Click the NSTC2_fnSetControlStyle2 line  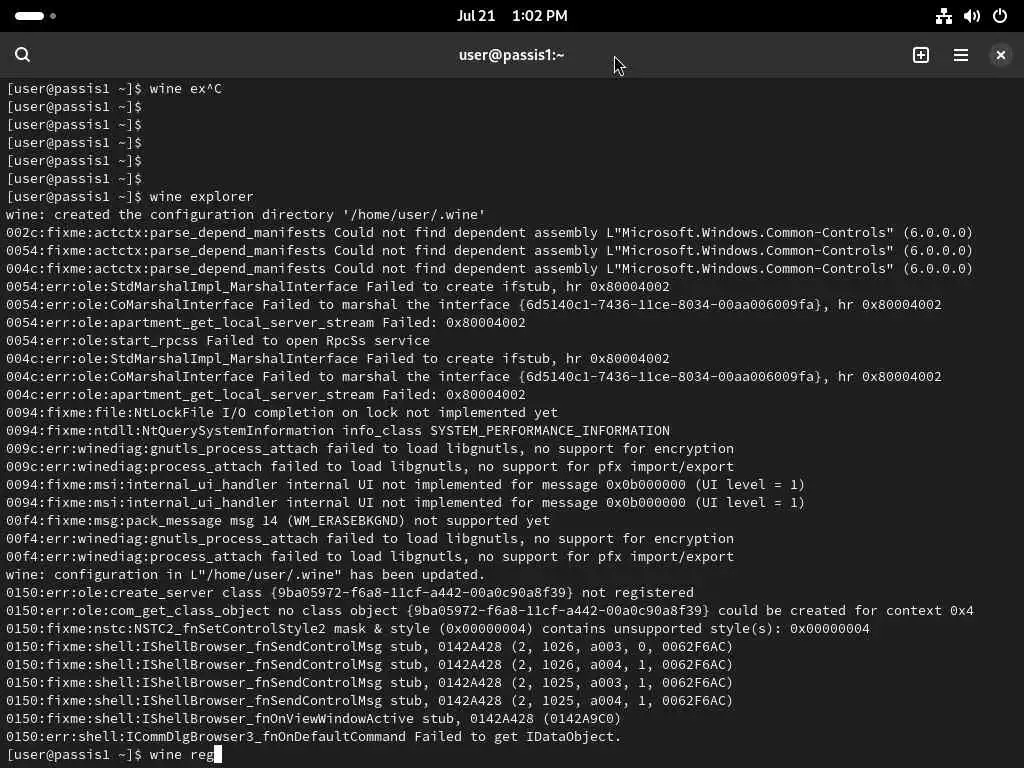pyautogui.click(x=438, y=629)
